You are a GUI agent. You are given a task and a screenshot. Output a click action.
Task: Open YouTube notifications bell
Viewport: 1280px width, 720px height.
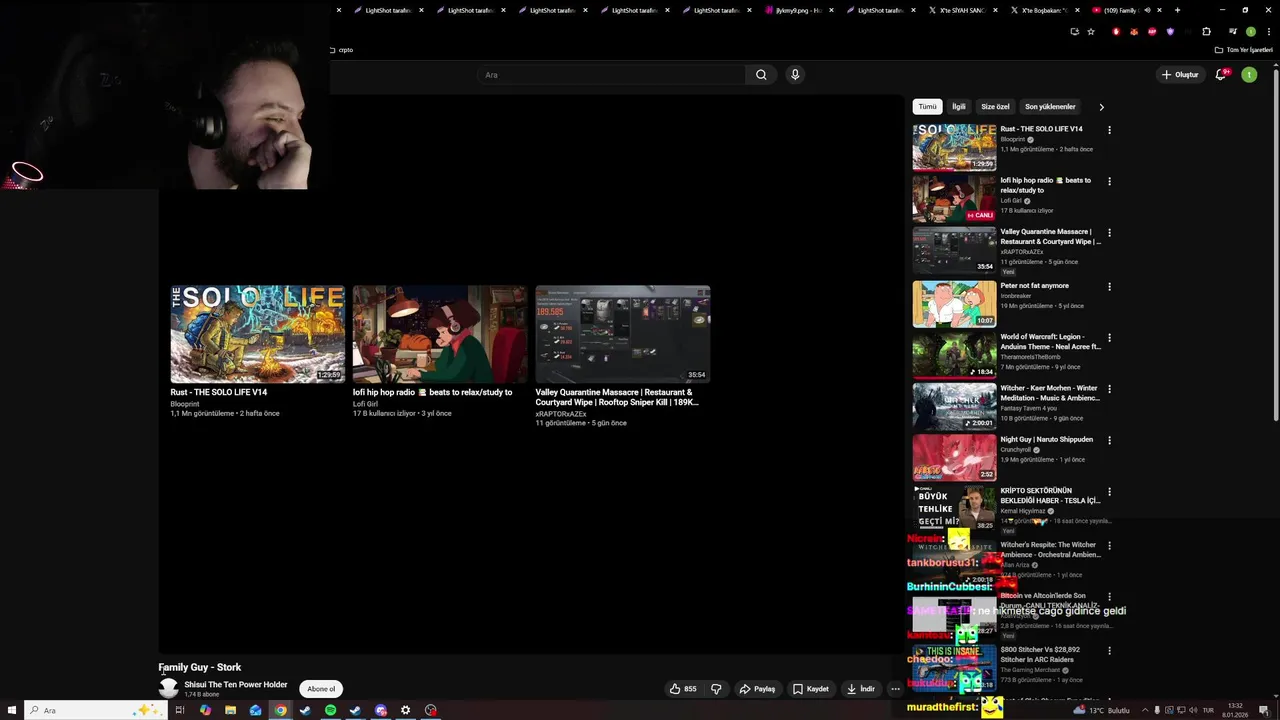point(1221,75)
